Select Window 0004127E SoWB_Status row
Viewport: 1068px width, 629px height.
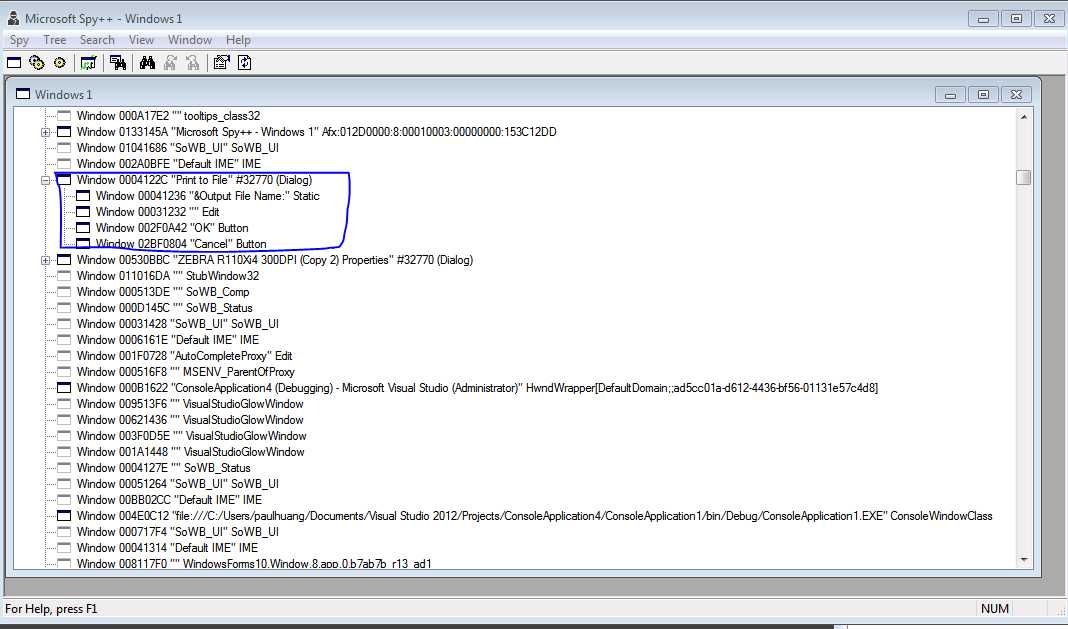pyautogui.click(x=163, y=468)
